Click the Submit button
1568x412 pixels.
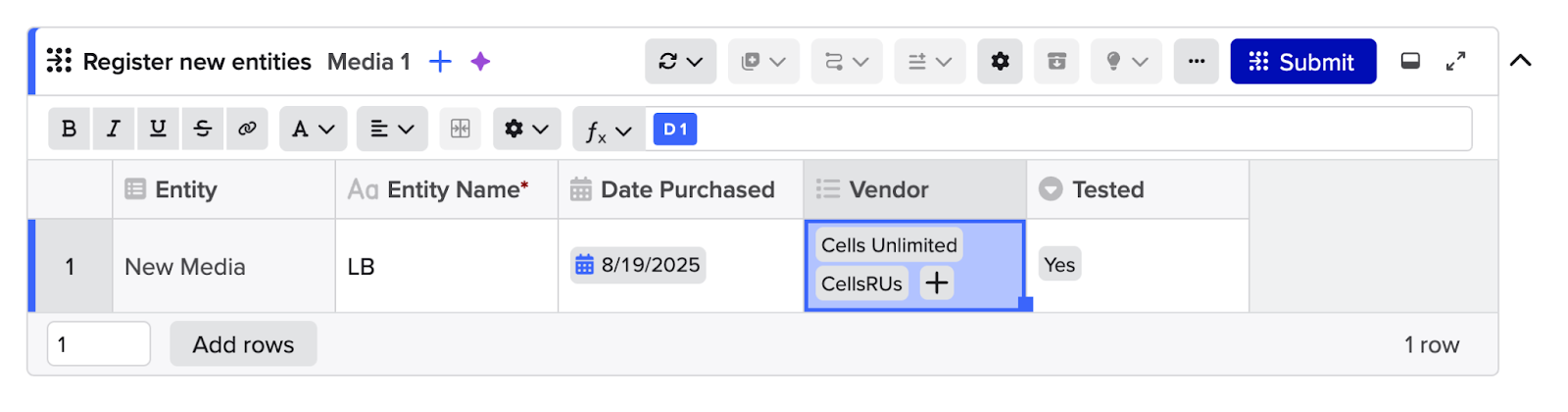(x=1302, y=62)
